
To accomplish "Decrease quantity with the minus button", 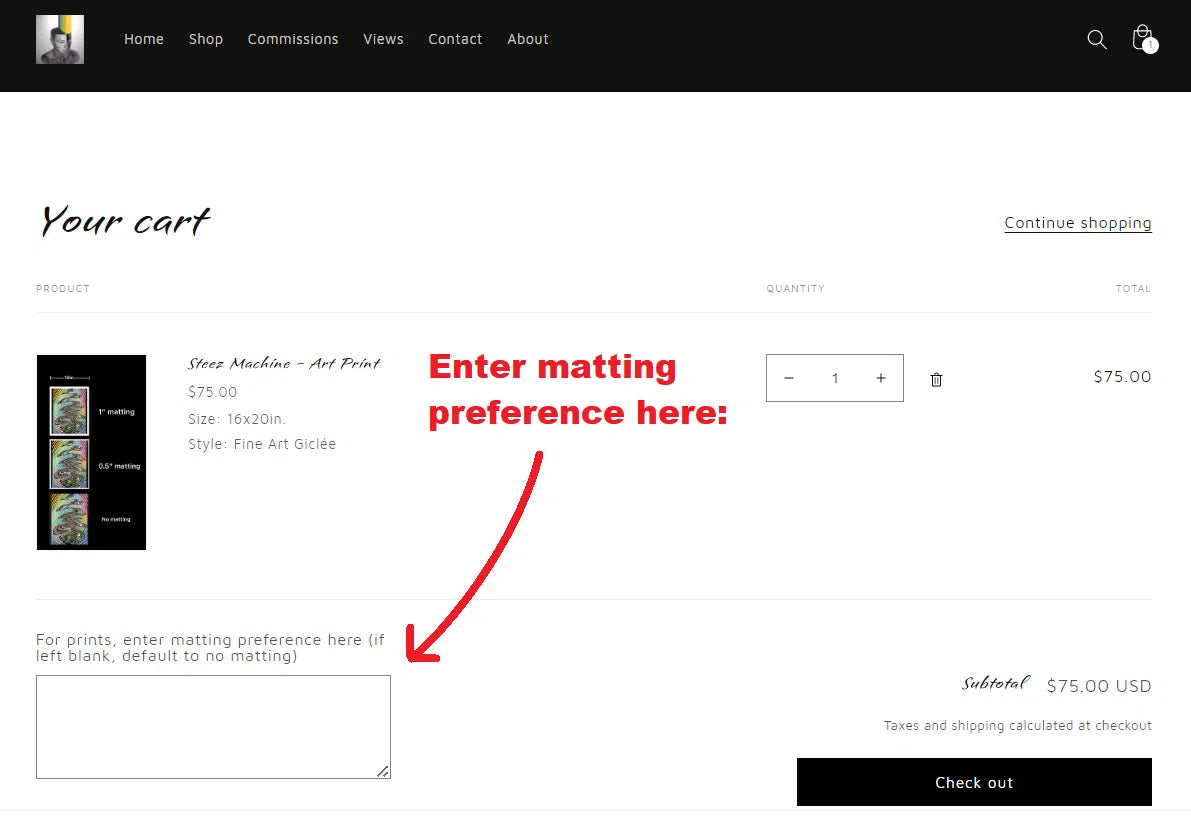I will tap(789, 378).
